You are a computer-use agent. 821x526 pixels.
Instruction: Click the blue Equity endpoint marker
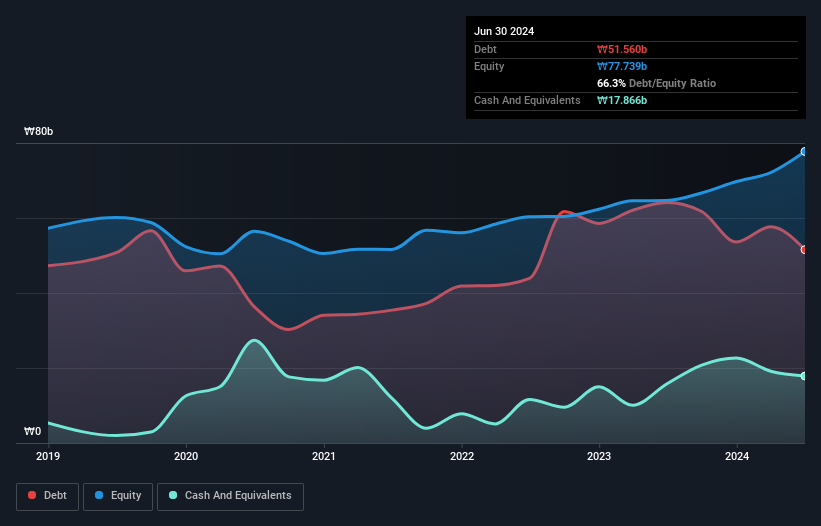click(x=804, y=152)
